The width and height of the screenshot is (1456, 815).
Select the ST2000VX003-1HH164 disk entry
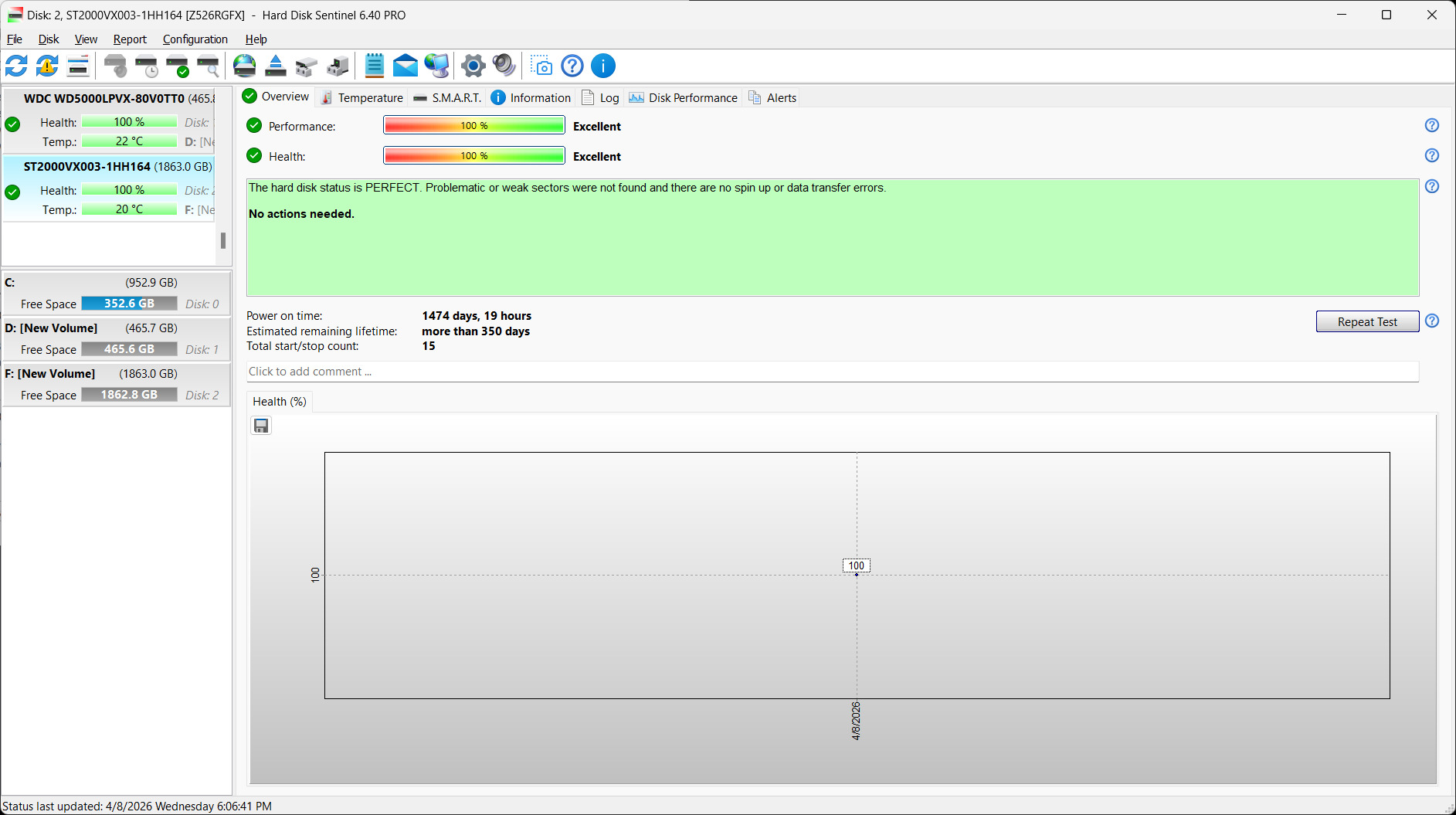(109, 188)
